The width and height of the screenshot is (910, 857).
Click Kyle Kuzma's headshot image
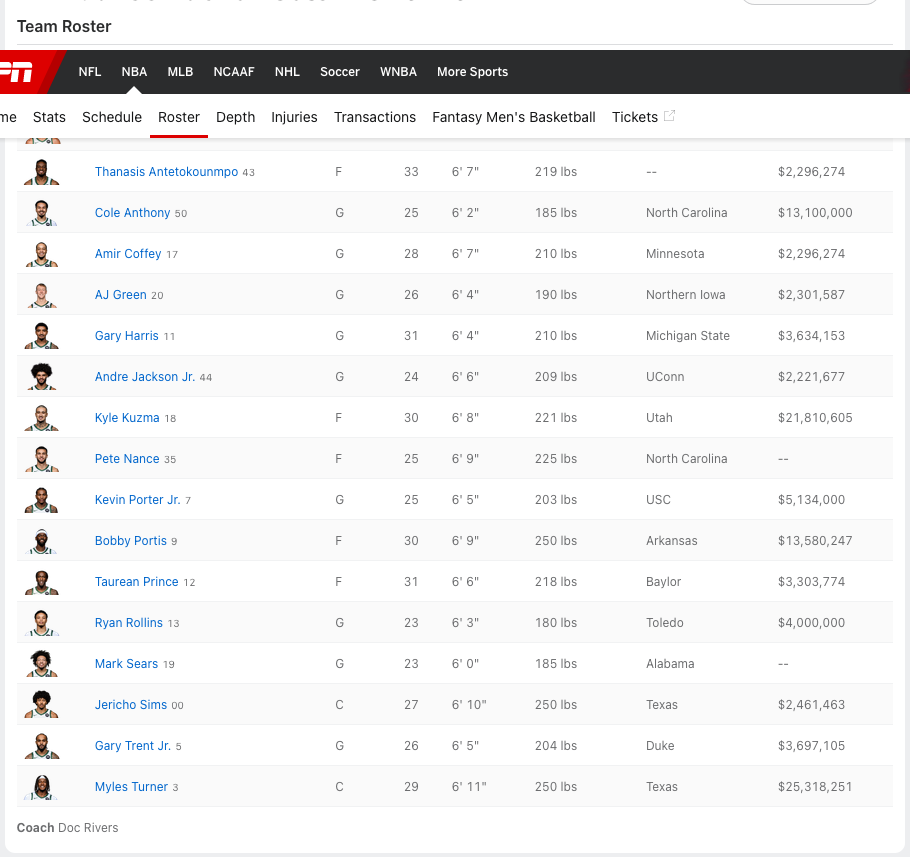[x=42, y=418]
